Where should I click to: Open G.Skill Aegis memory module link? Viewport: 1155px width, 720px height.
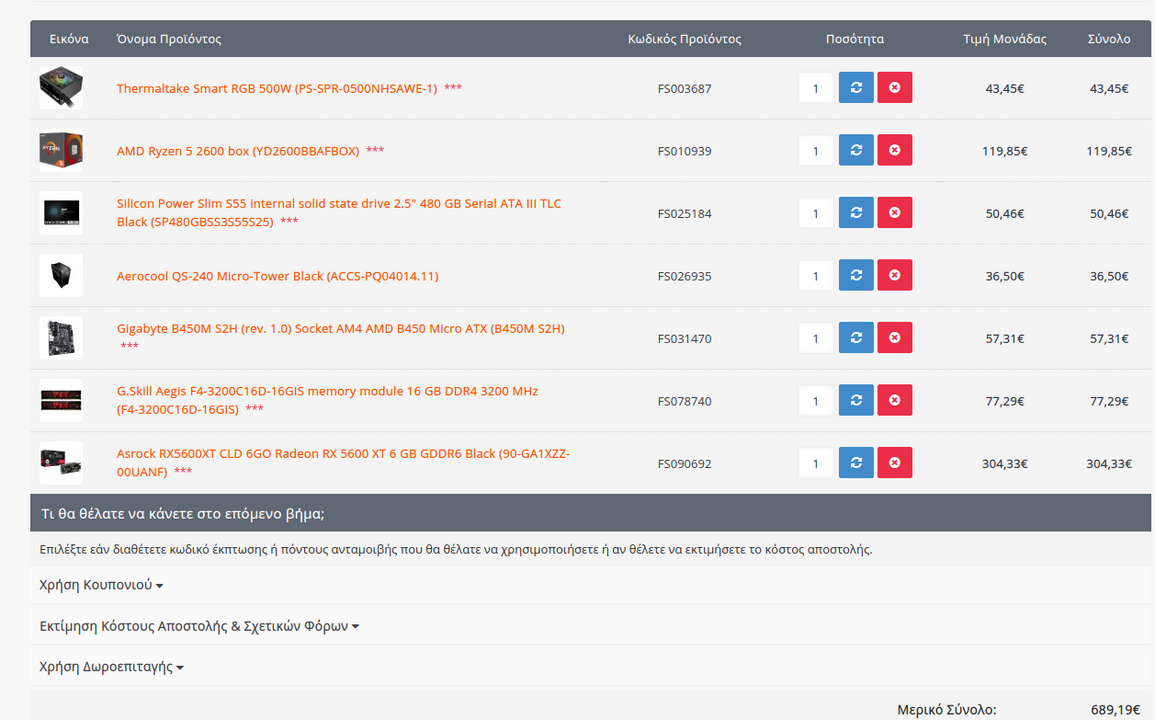(x=327, y=400)
